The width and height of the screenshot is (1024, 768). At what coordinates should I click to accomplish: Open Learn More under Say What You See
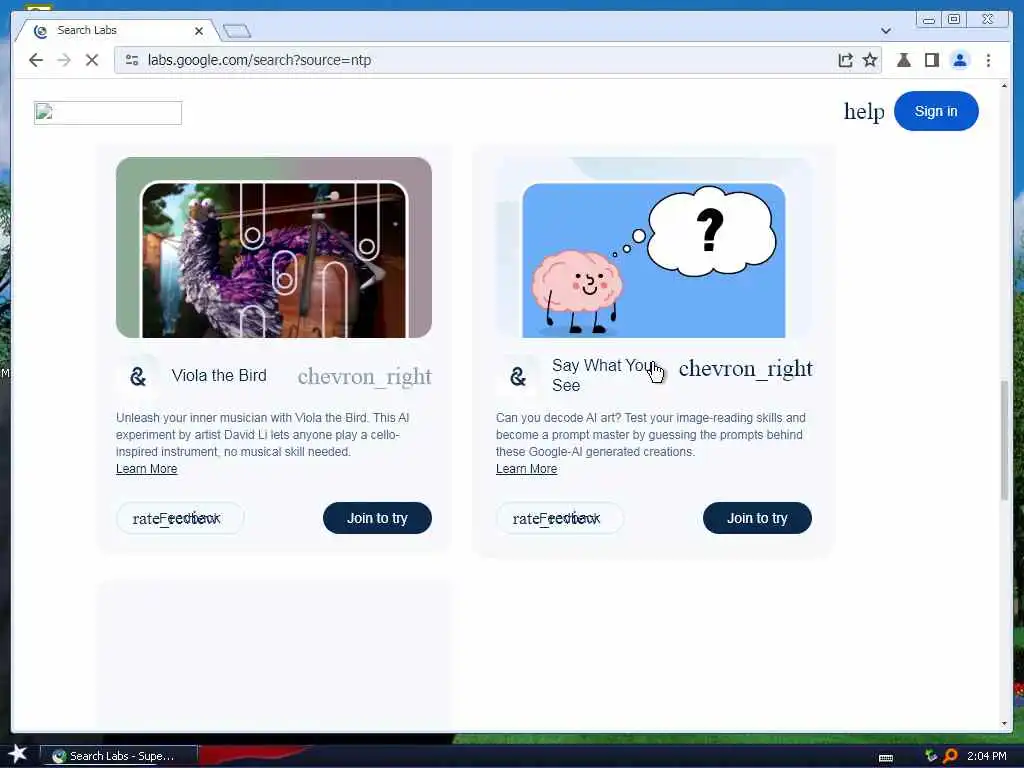[x=526, y=469]
